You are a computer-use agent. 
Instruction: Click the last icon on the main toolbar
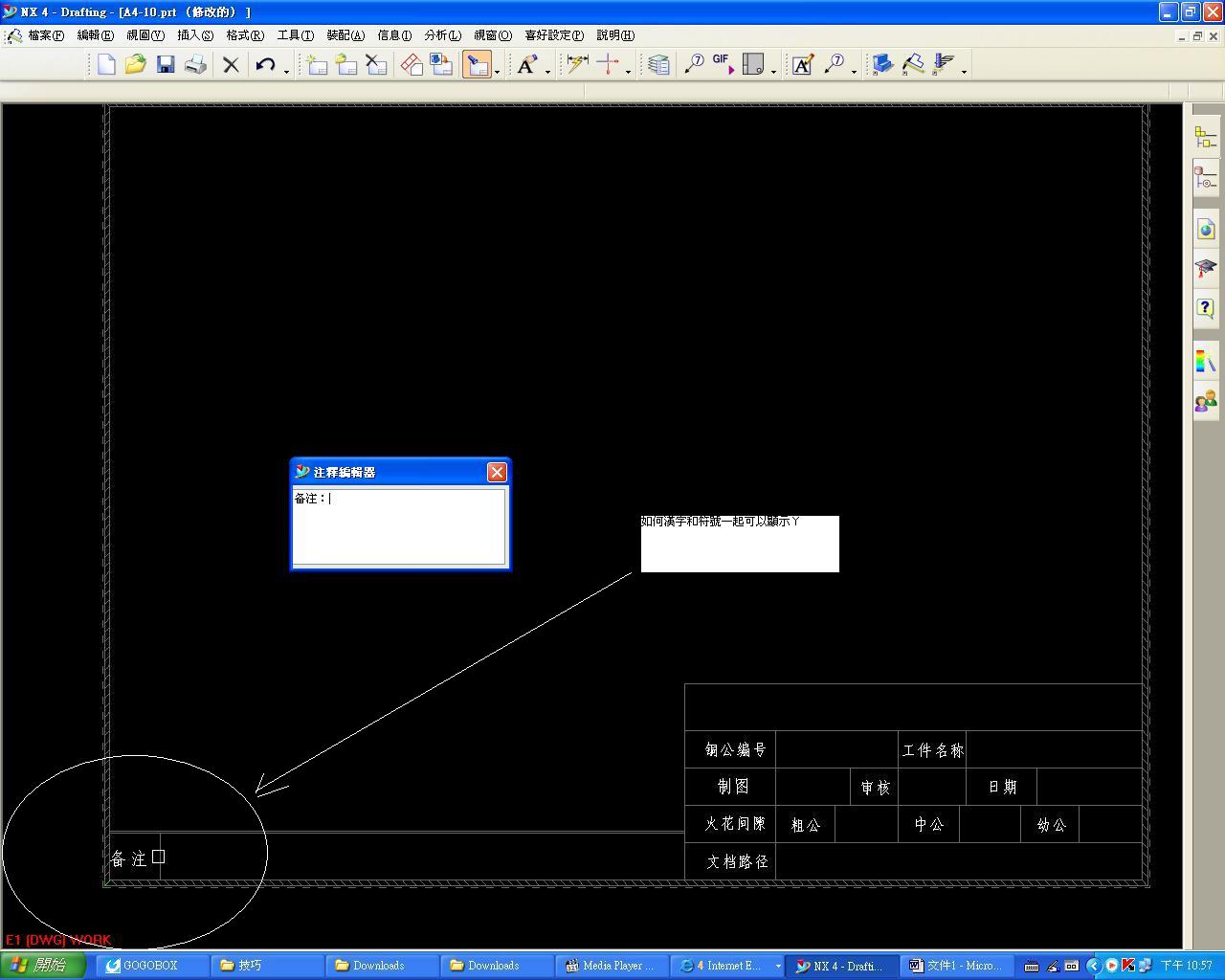(944, 64)
